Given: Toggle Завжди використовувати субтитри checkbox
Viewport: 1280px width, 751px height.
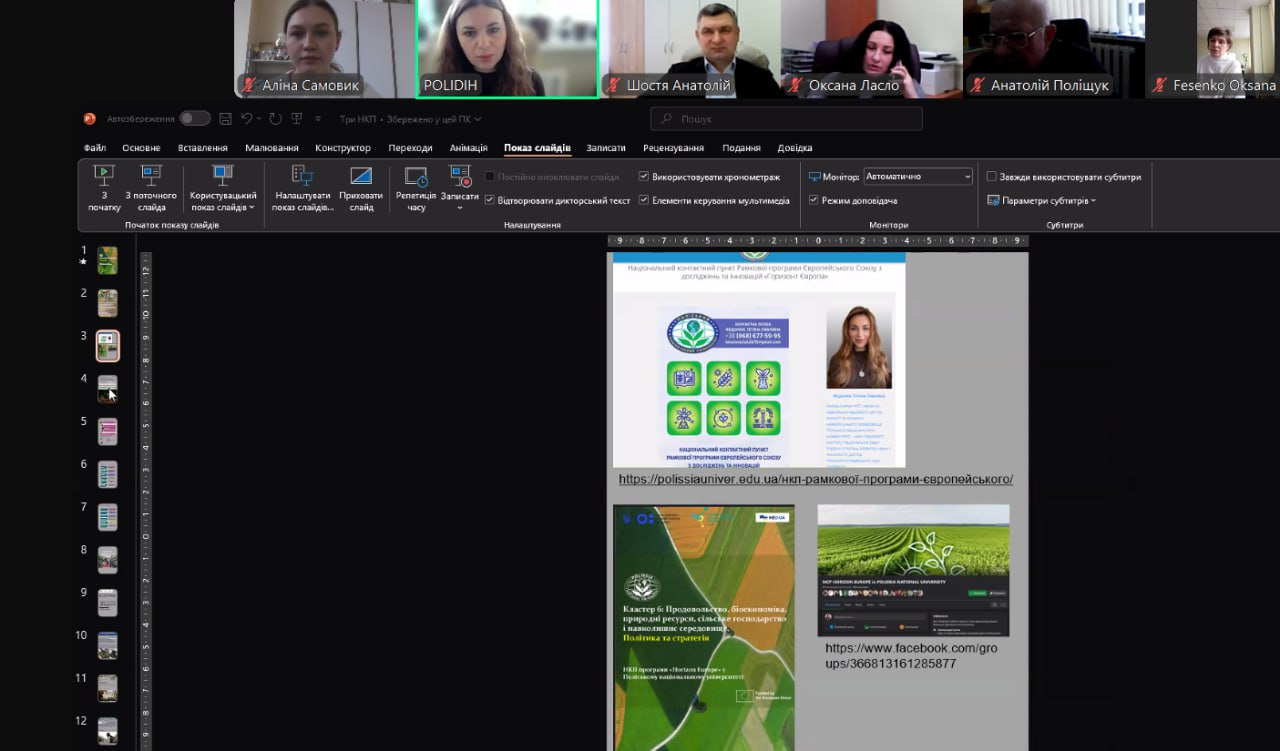Looking at the screenshot, I should click(991, 177).
